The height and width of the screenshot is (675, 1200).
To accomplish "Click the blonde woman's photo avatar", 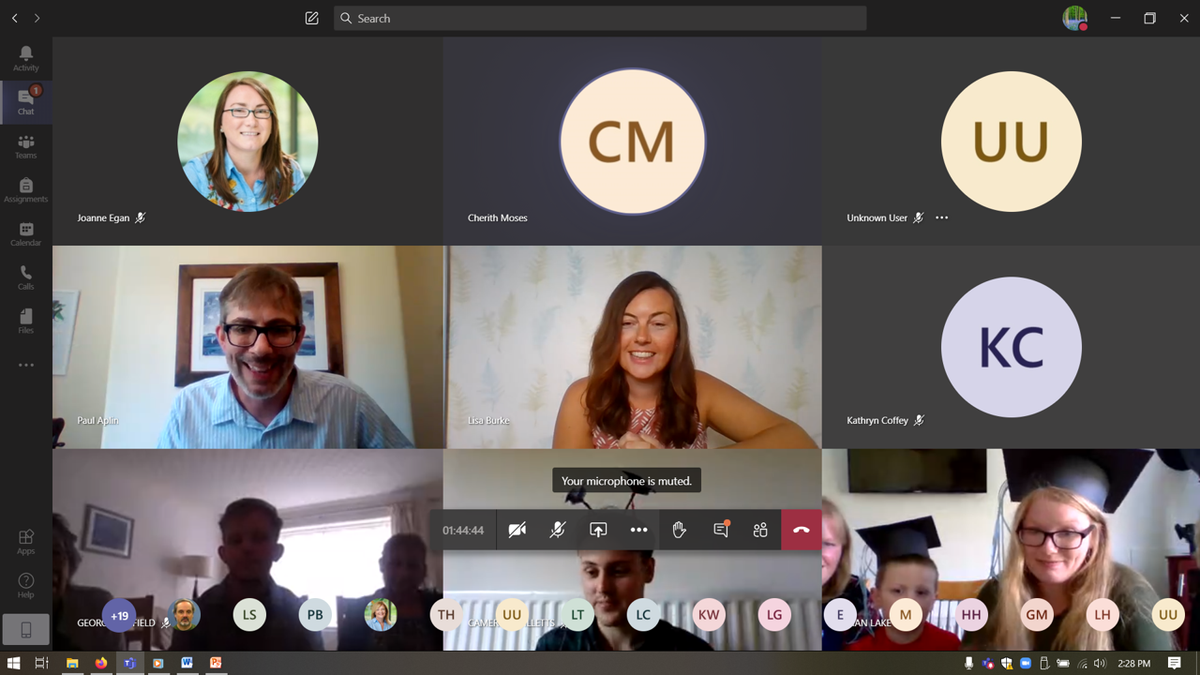I will (380, 615).
